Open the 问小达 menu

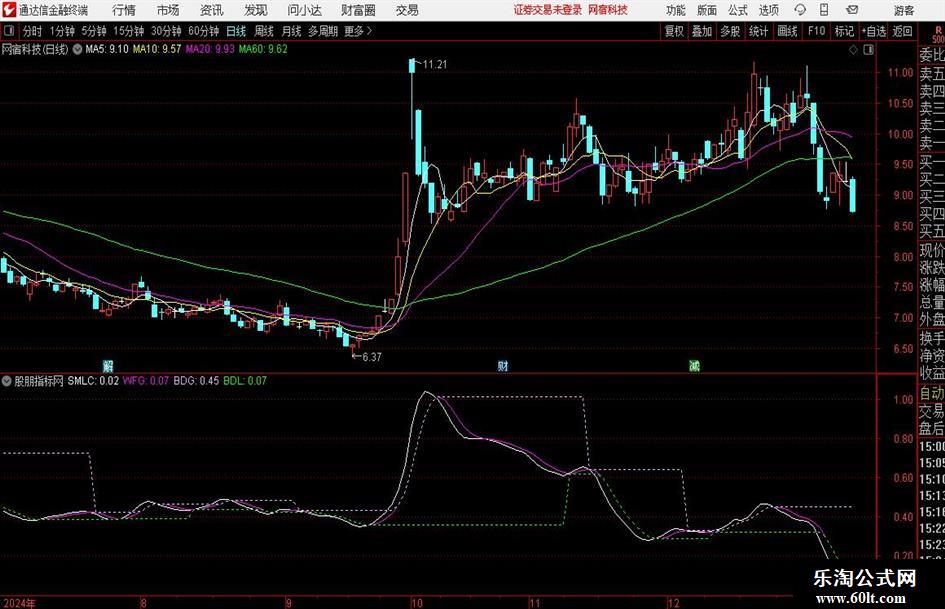pyautogui.click(x=304, y=10)
